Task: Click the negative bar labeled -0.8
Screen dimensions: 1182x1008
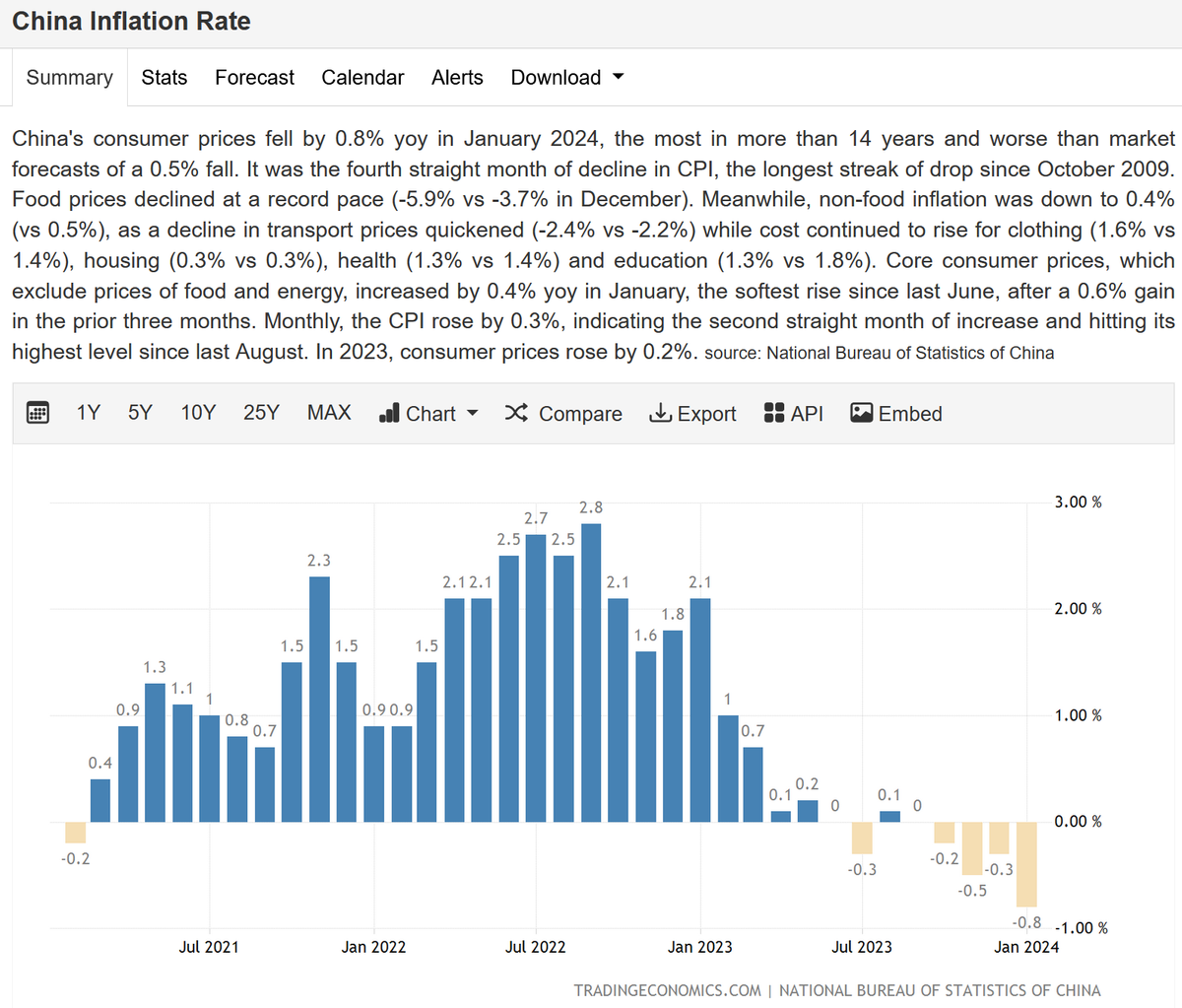Action: [1026, 864]
